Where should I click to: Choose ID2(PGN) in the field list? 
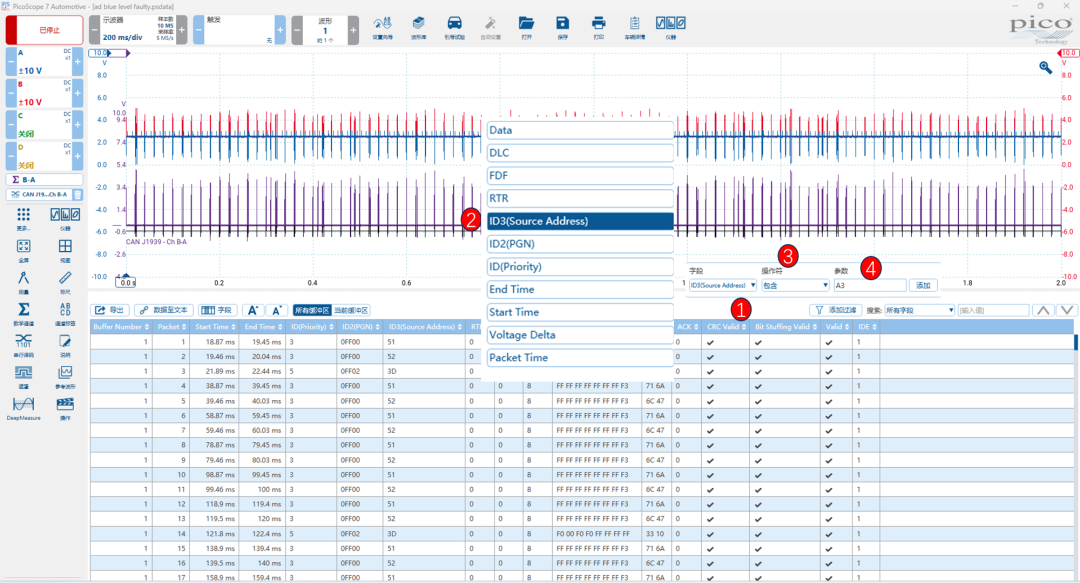580,244
